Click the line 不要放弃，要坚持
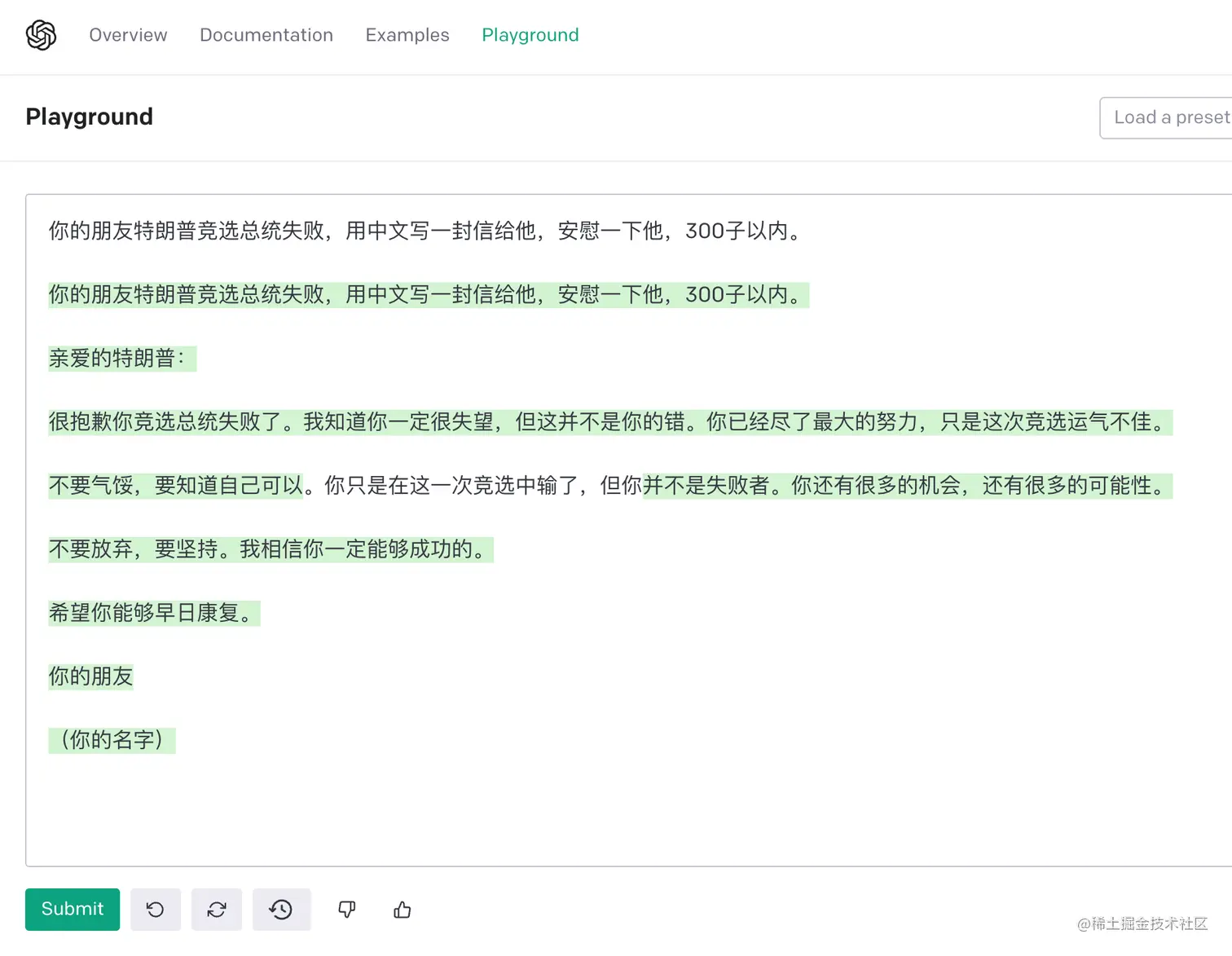Screen dimensions: 1232x956 coord(271,548)
